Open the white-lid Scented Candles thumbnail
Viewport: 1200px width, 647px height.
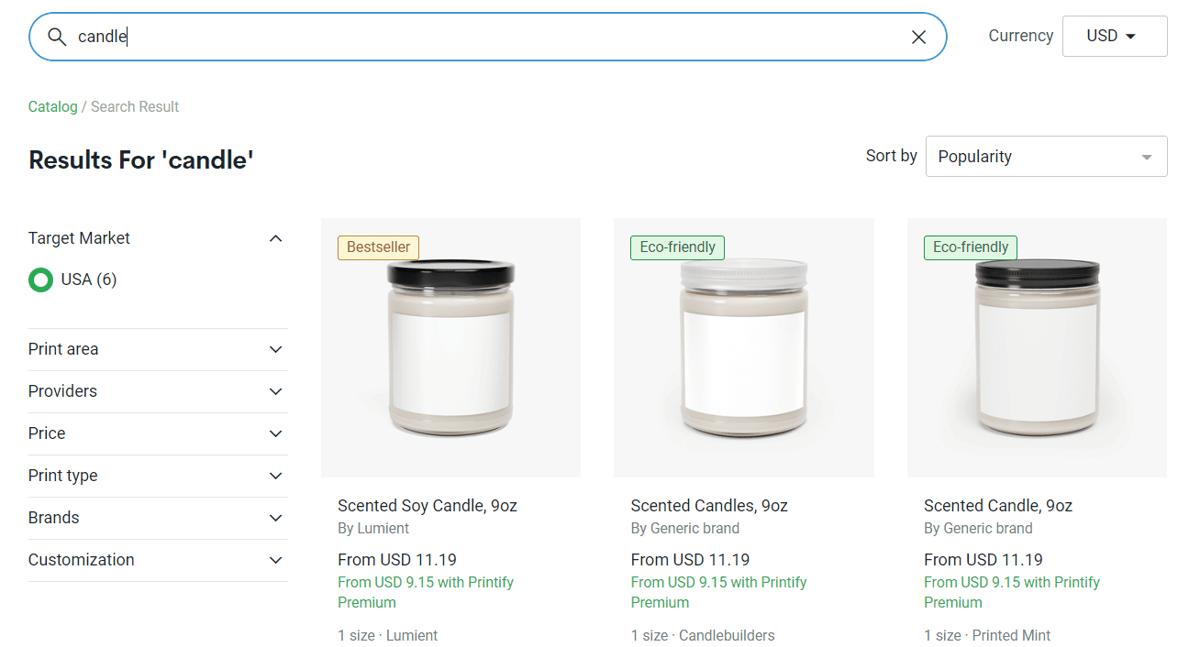click(744, 347)
